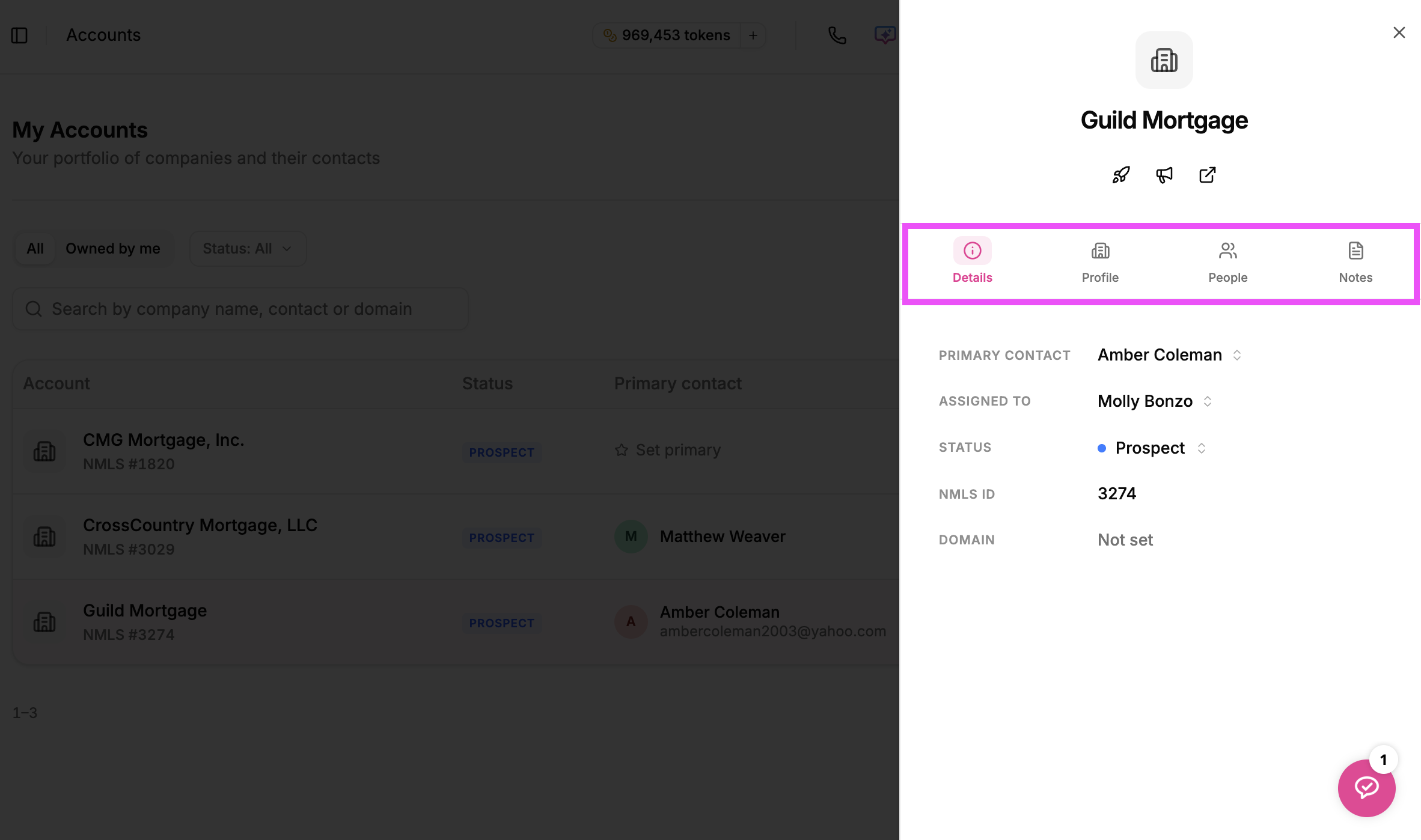
Task: Click the CrossCountry Mortgage building icon
Action: pos(44,537)
